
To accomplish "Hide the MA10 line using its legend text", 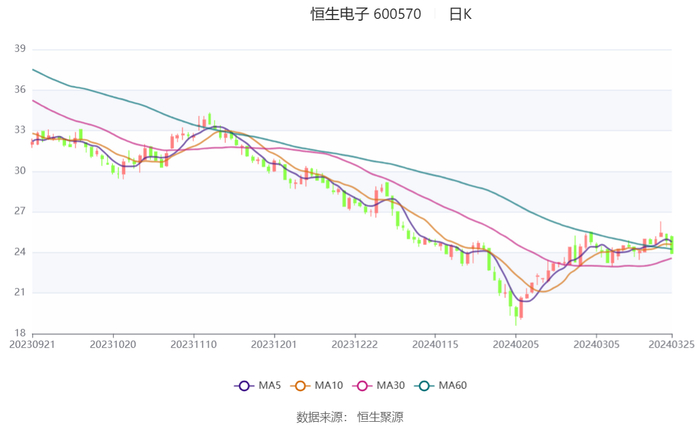I will click(x=330, y=385).
